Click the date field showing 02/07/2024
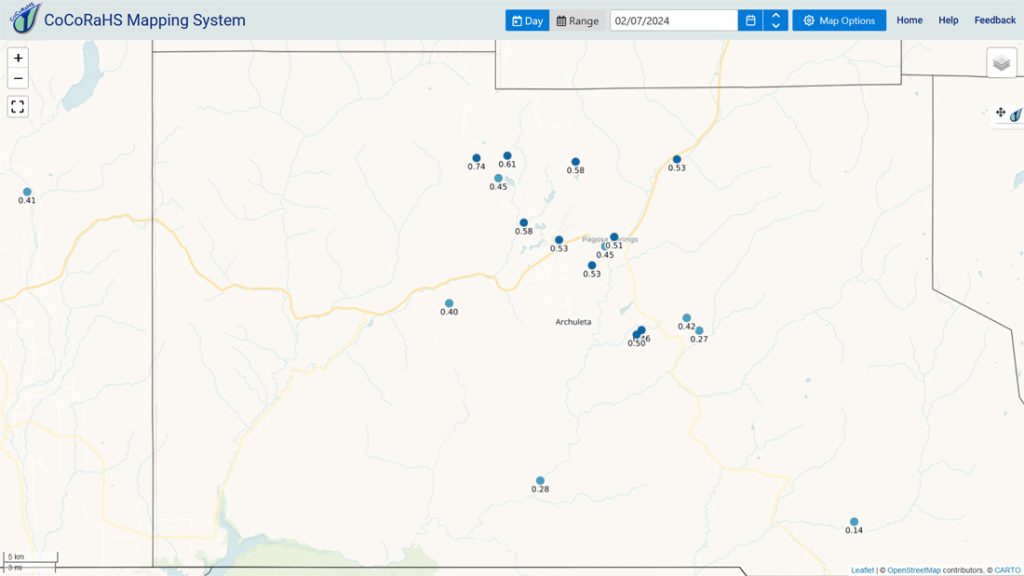1024x576 pixels. tap(674, 20)
